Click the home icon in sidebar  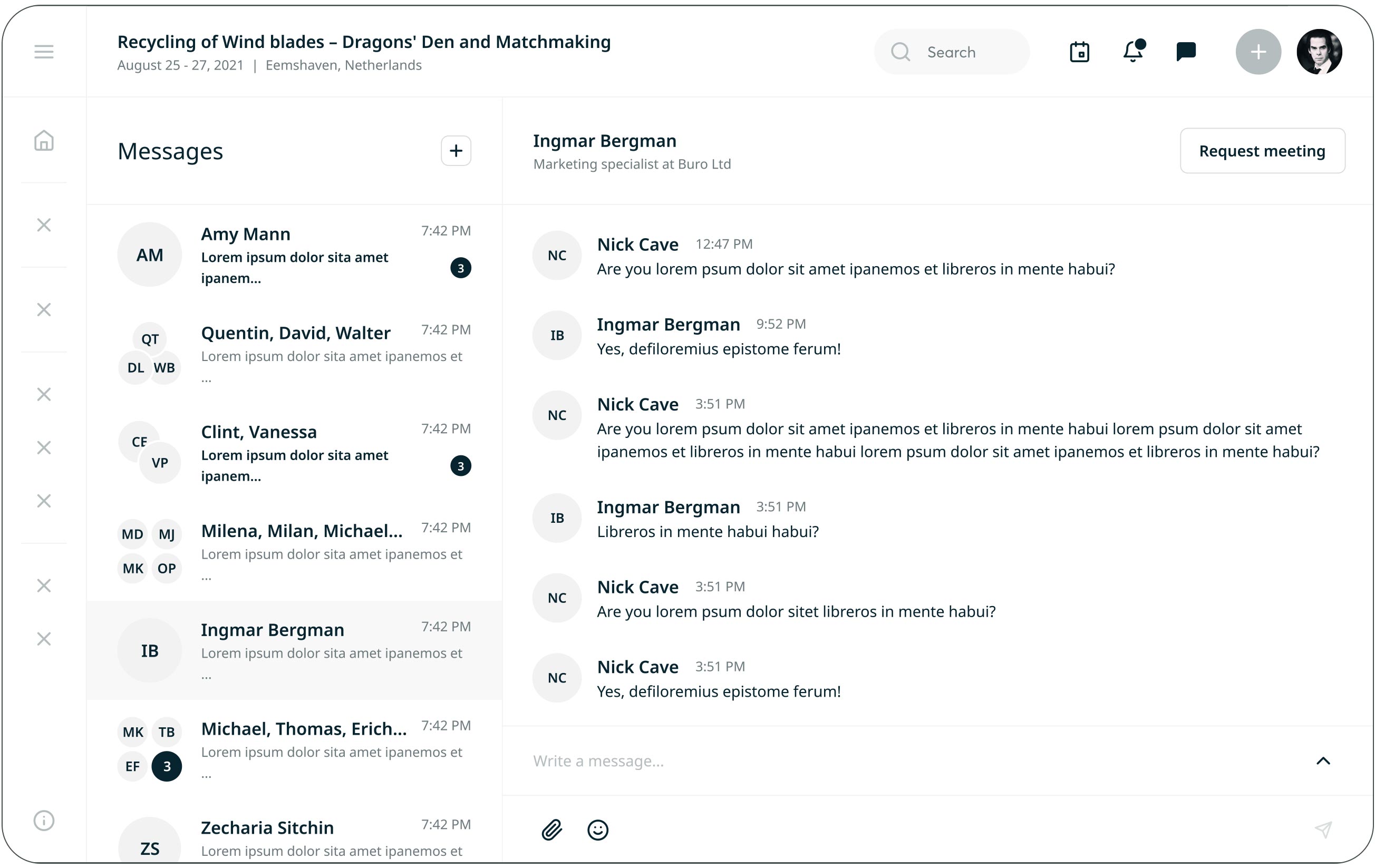(43, 140)
